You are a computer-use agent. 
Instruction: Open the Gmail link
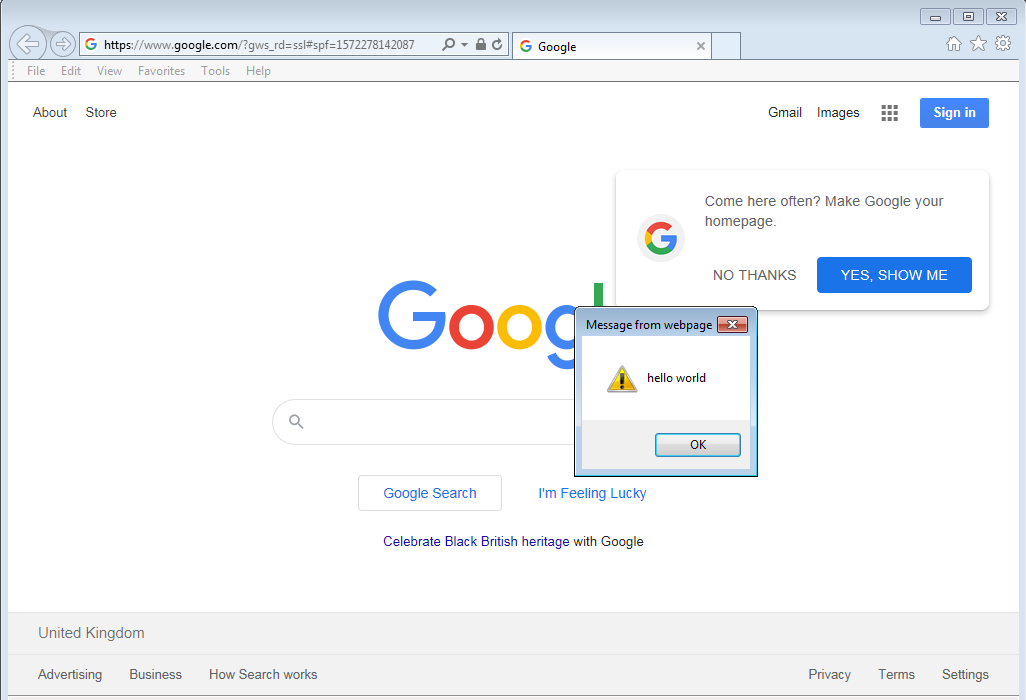(x=784, y=113)
